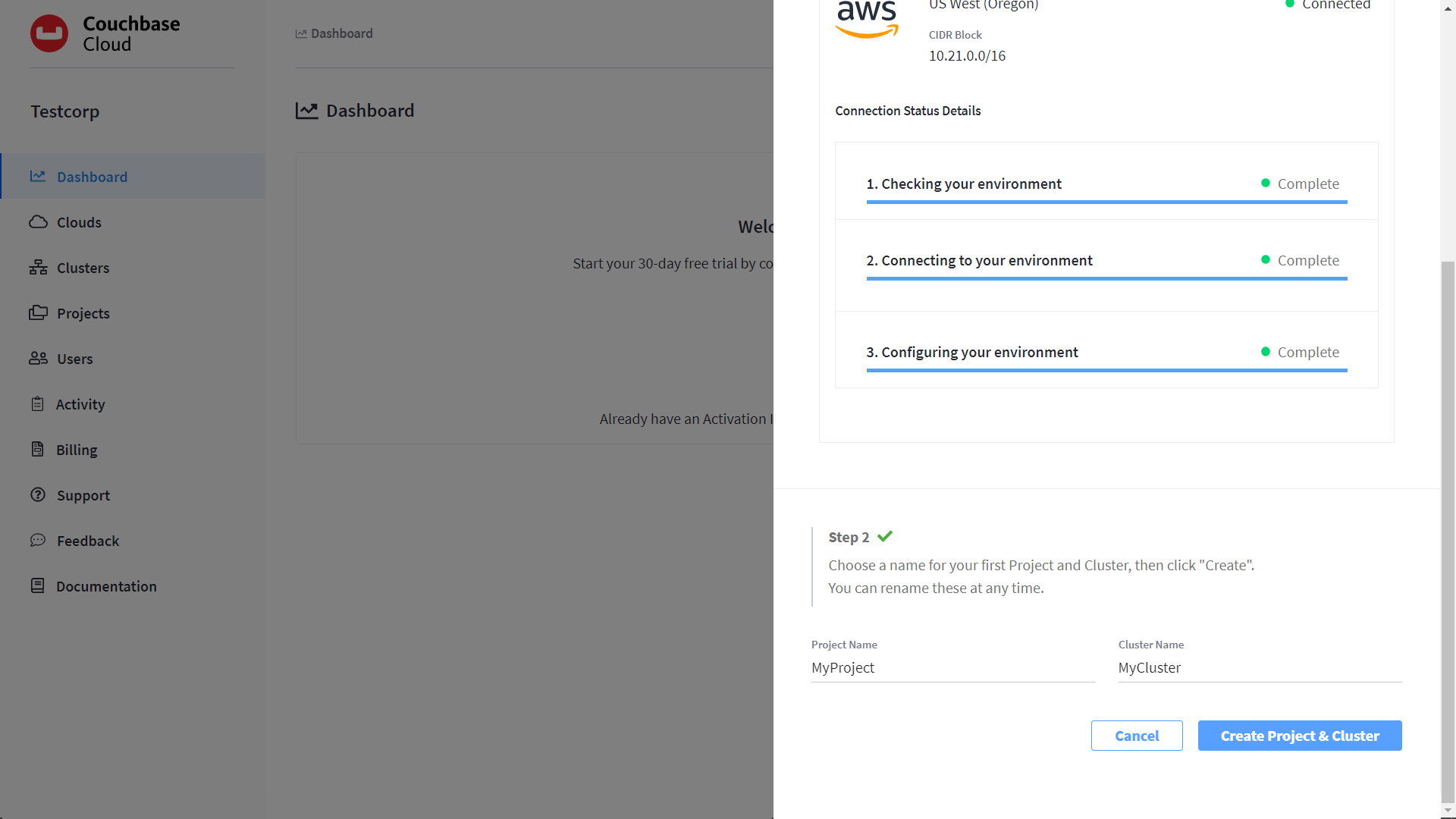This screenshot has width=1456, height=819.
Task: Click the Activity clipboard icon
Action: [x=38, y=404]
